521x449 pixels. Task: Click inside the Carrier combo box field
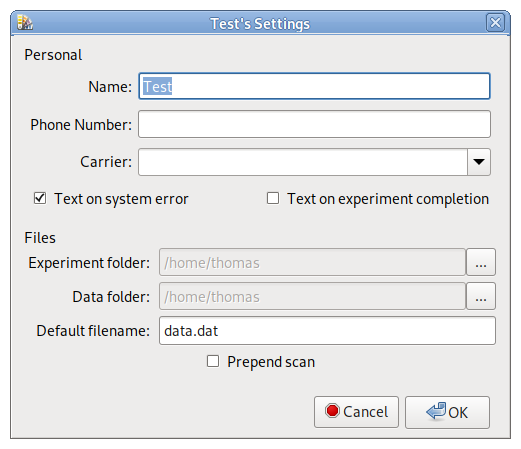(303, 162)
